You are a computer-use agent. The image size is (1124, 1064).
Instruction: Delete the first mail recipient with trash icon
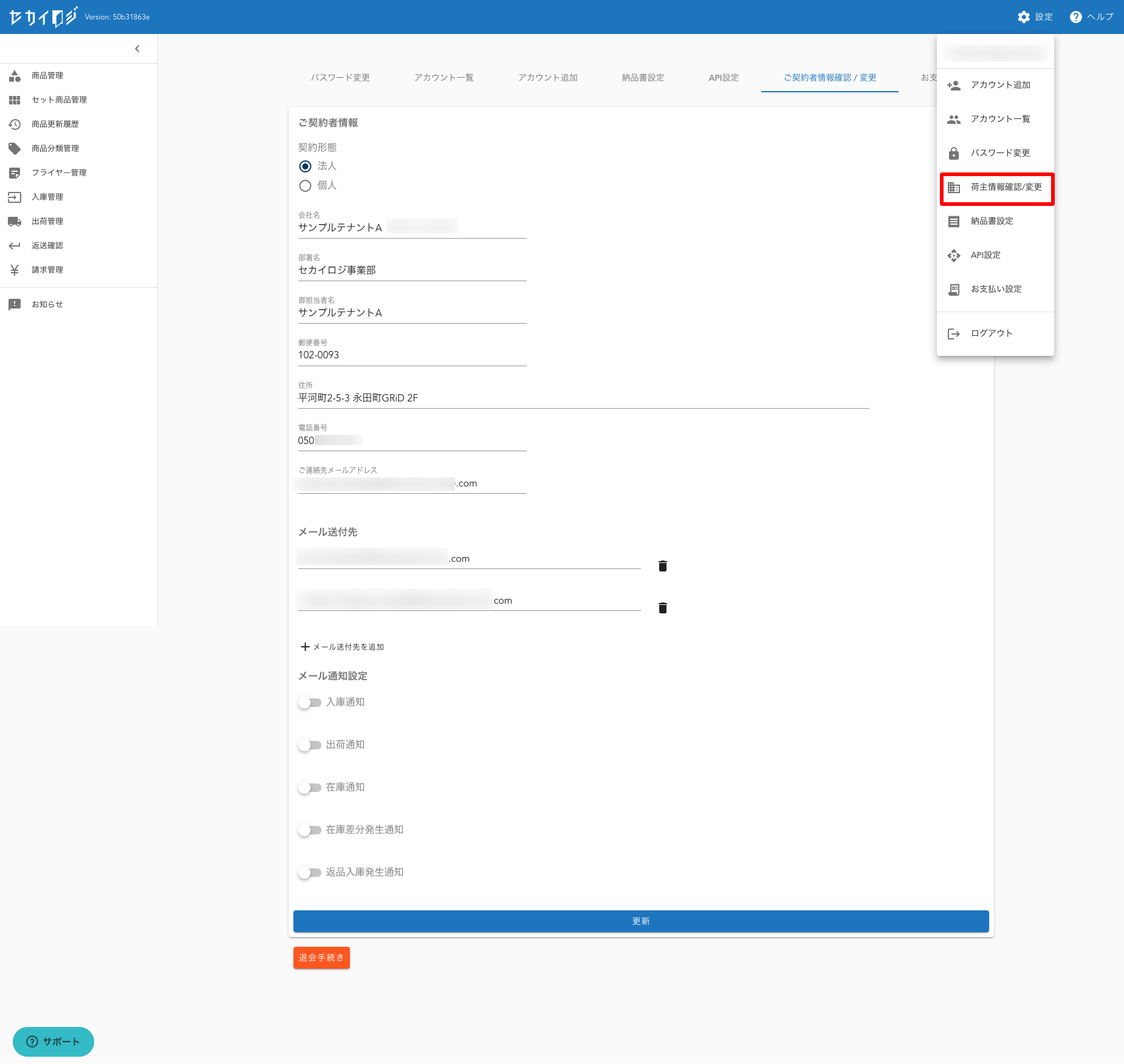[x=663, y=566]
